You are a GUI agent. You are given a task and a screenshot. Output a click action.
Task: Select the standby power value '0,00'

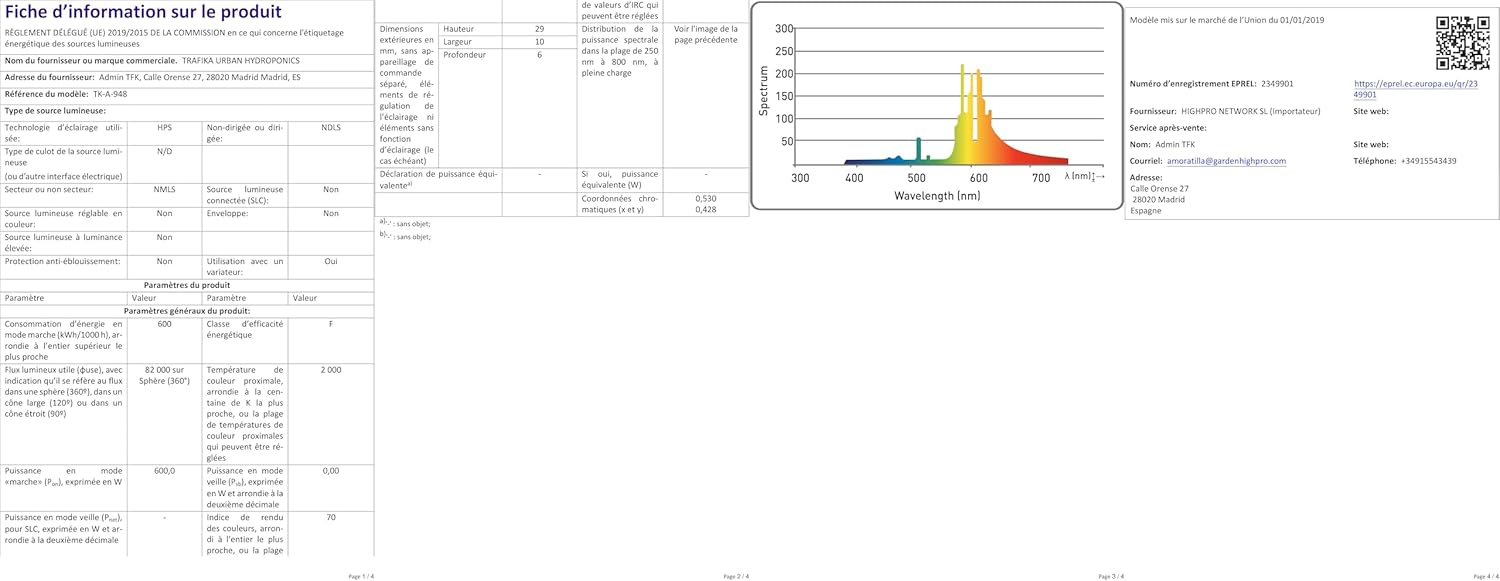[330, 470]
